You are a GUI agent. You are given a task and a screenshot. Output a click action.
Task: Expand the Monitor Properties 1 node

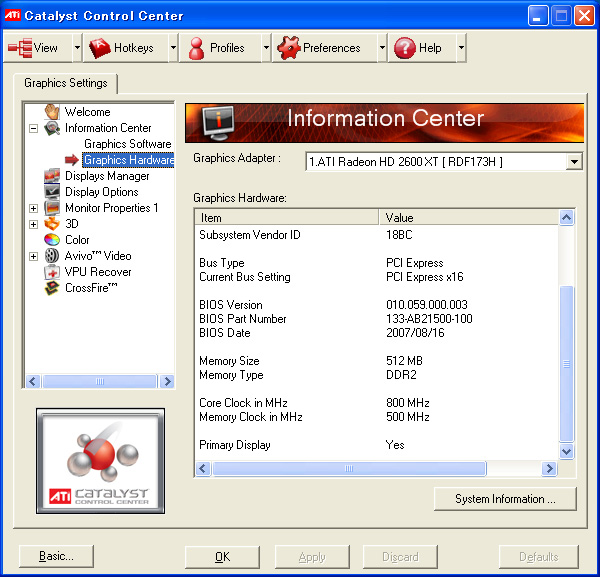pyautogui.click(x=33, y=208)
